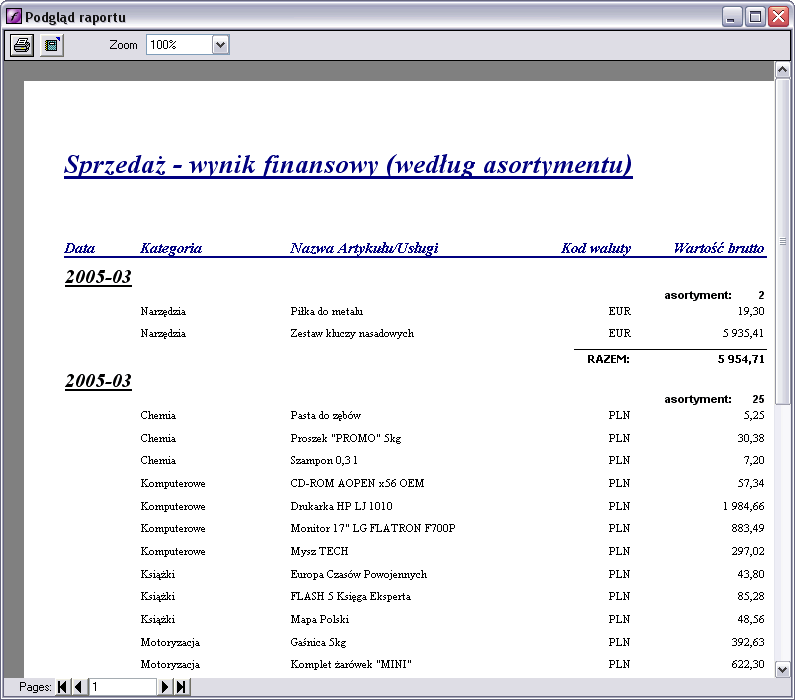Click the 'Data' column header
This screenshot has width=795, height=700.
click(80, 248)
